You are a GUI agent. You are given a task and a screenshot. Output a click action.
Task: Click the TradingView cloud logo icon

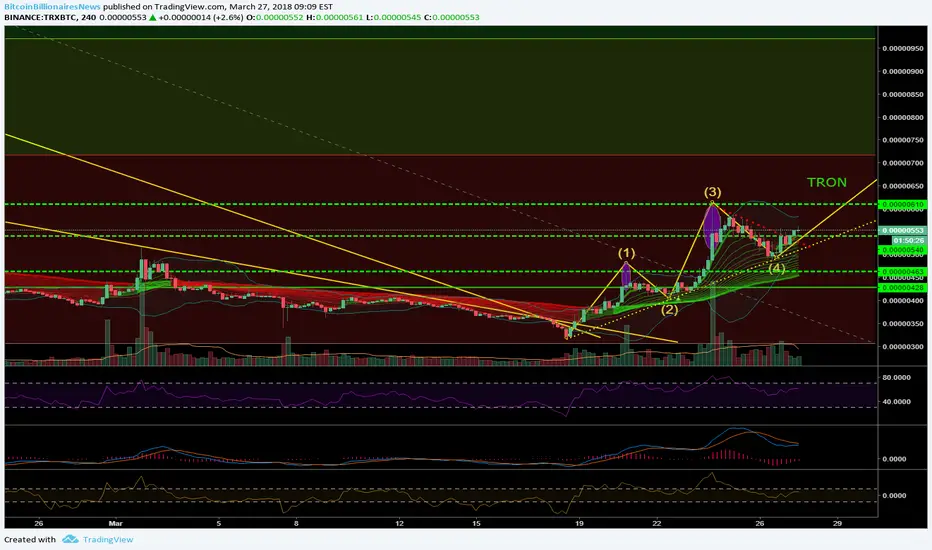point(70,539)
